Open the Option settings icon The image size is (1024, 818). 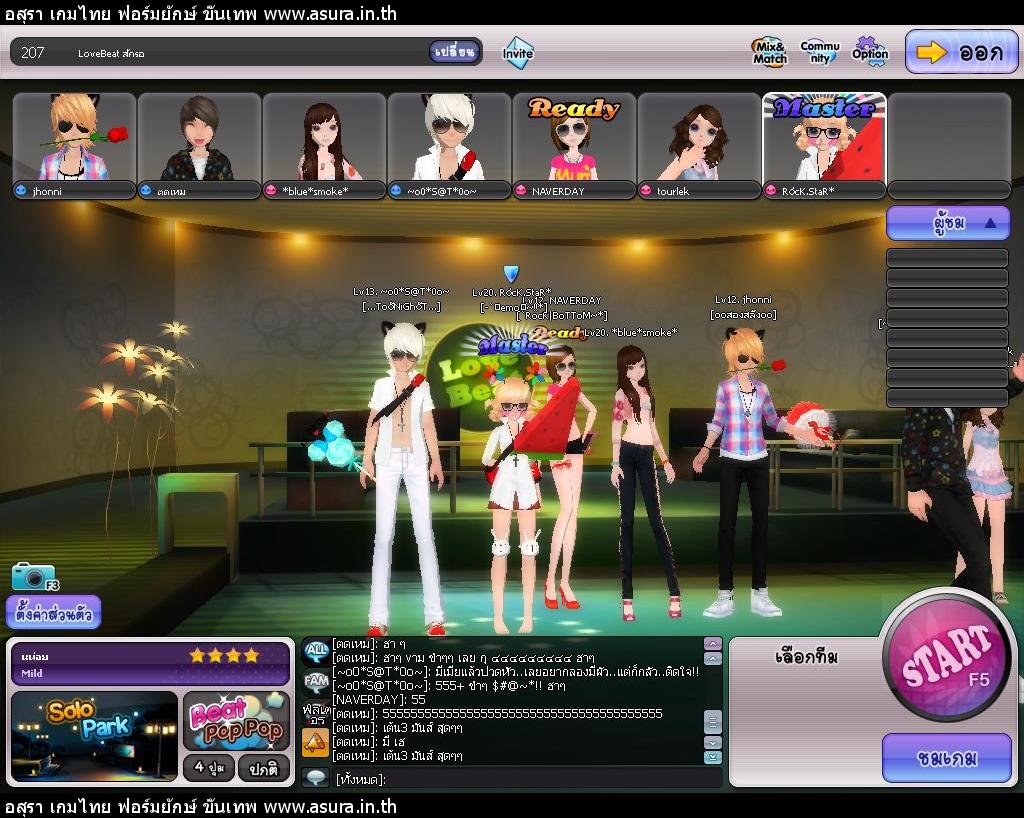click(870, 52)
